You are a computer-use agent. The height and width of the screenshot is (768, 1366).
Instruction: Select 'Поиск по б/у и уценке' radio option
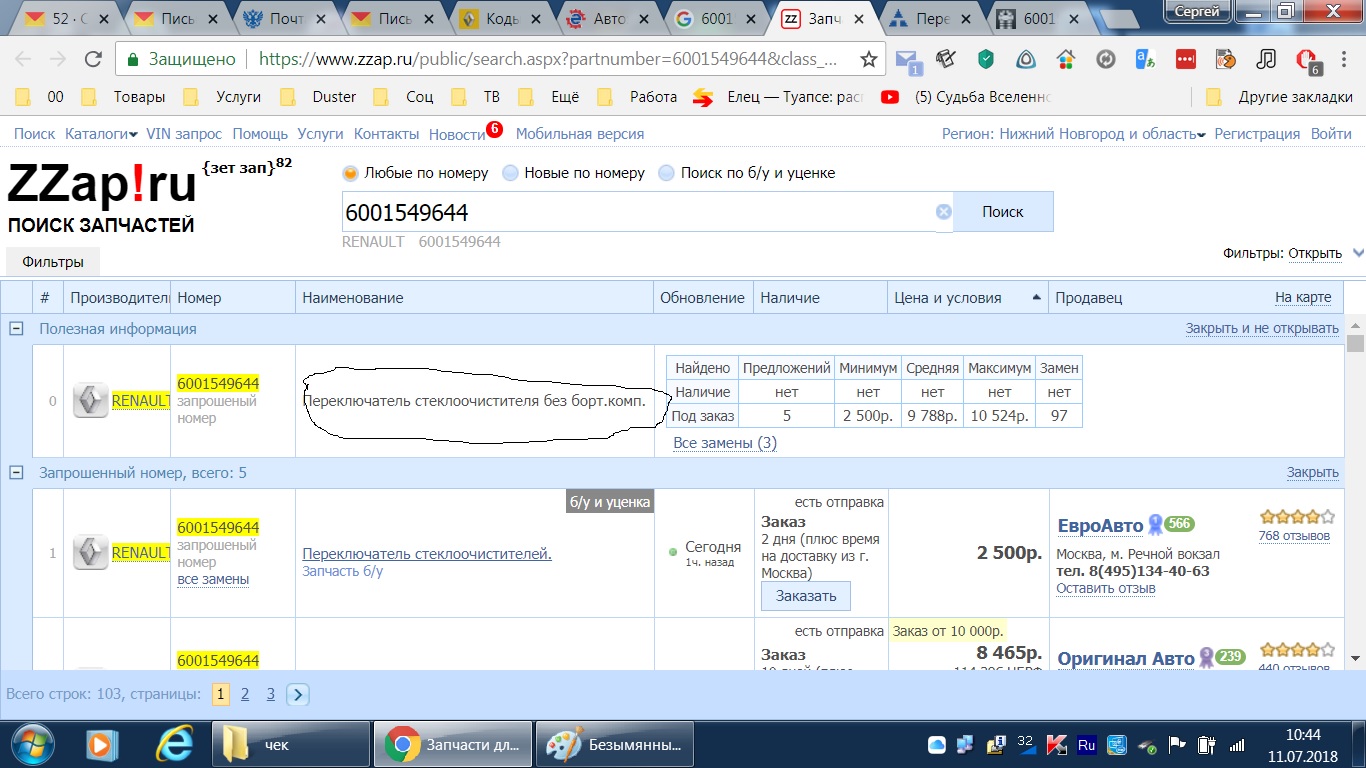[667, 173]
